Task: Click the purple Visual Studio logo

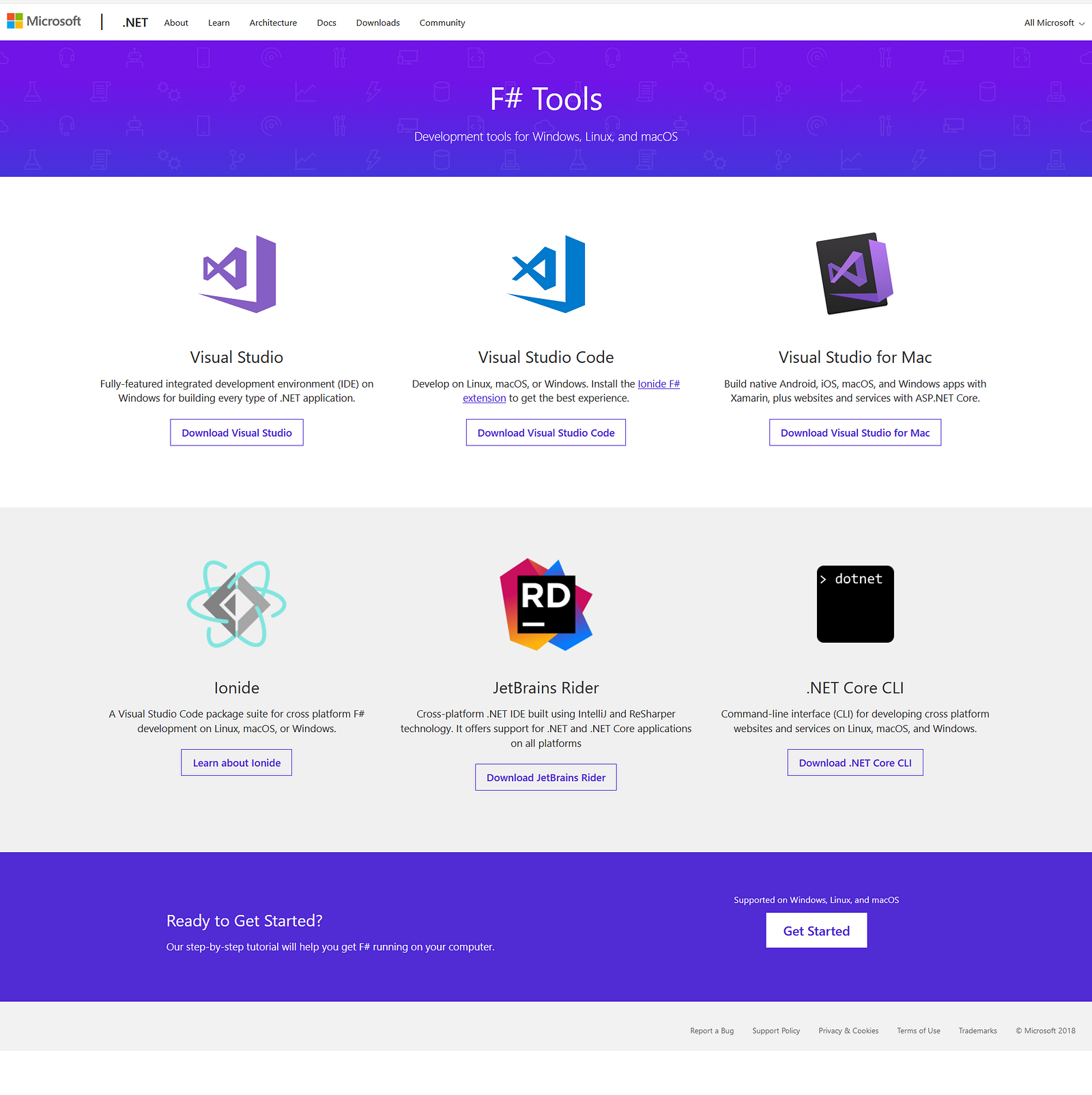Action: pos(238,274)
